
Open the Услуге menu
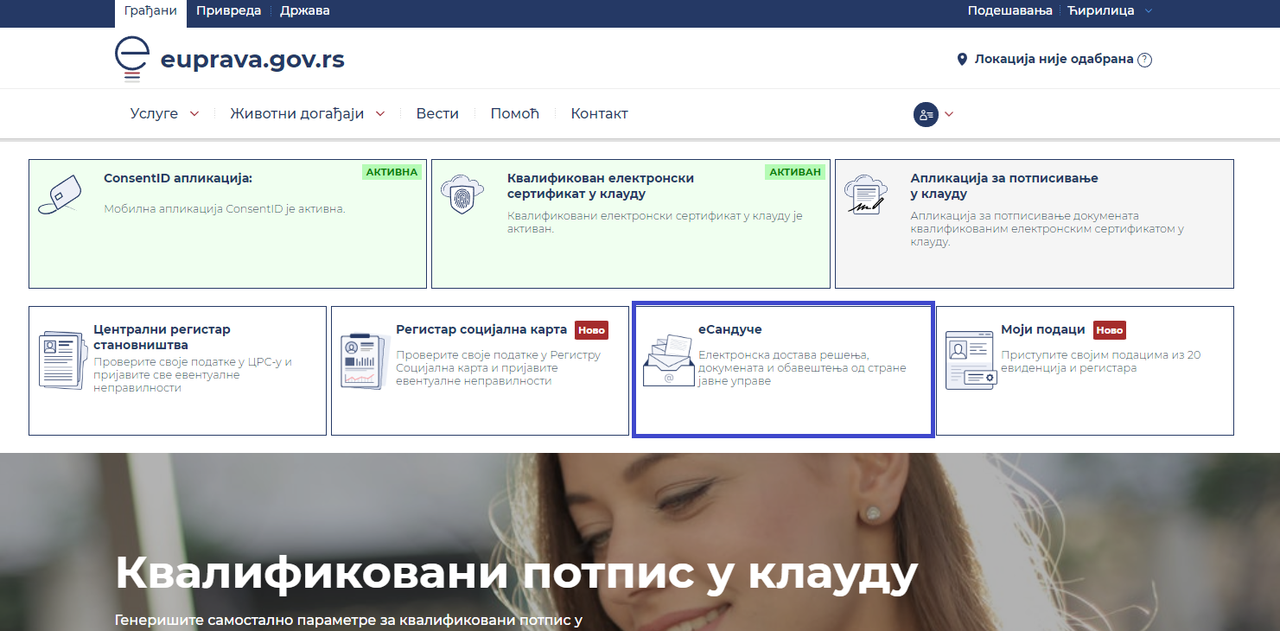(x=154, y=114)
